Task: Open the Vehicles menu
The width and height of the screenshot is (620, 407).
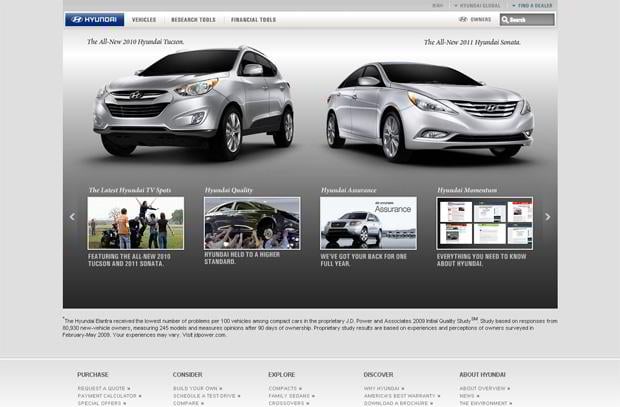Action: click(x=144, y=19)
